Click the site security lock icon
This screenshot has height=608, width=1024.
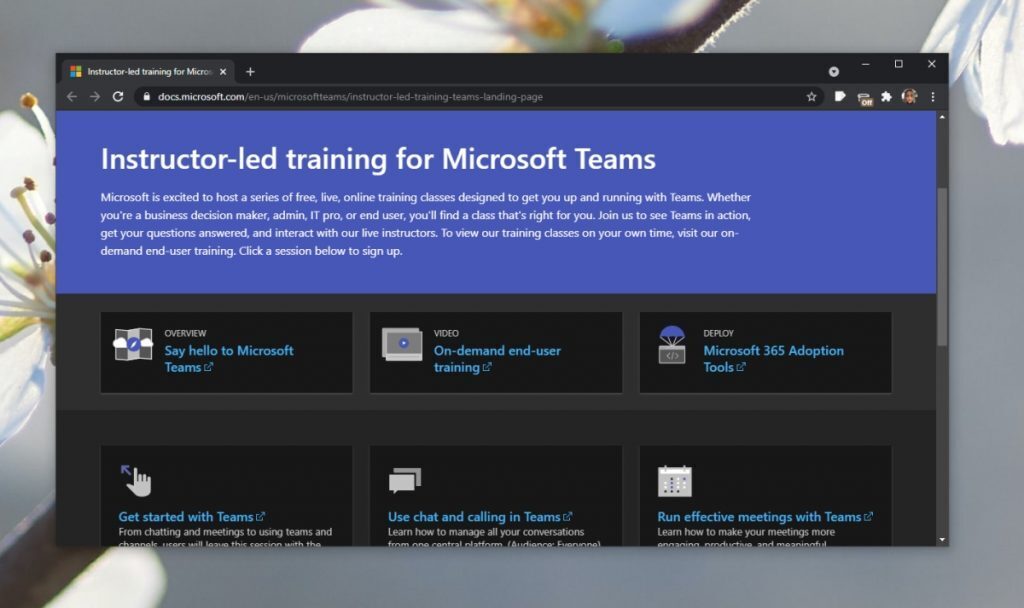pyautogui.click(x=146, y=97)
